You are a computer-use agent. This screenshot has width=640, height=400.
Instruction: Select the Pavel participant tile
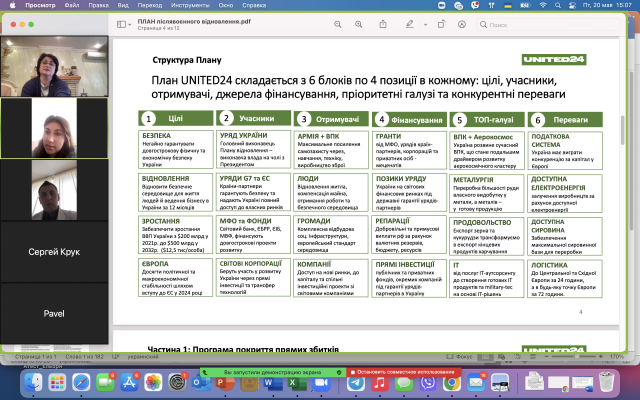click(54, 313)
